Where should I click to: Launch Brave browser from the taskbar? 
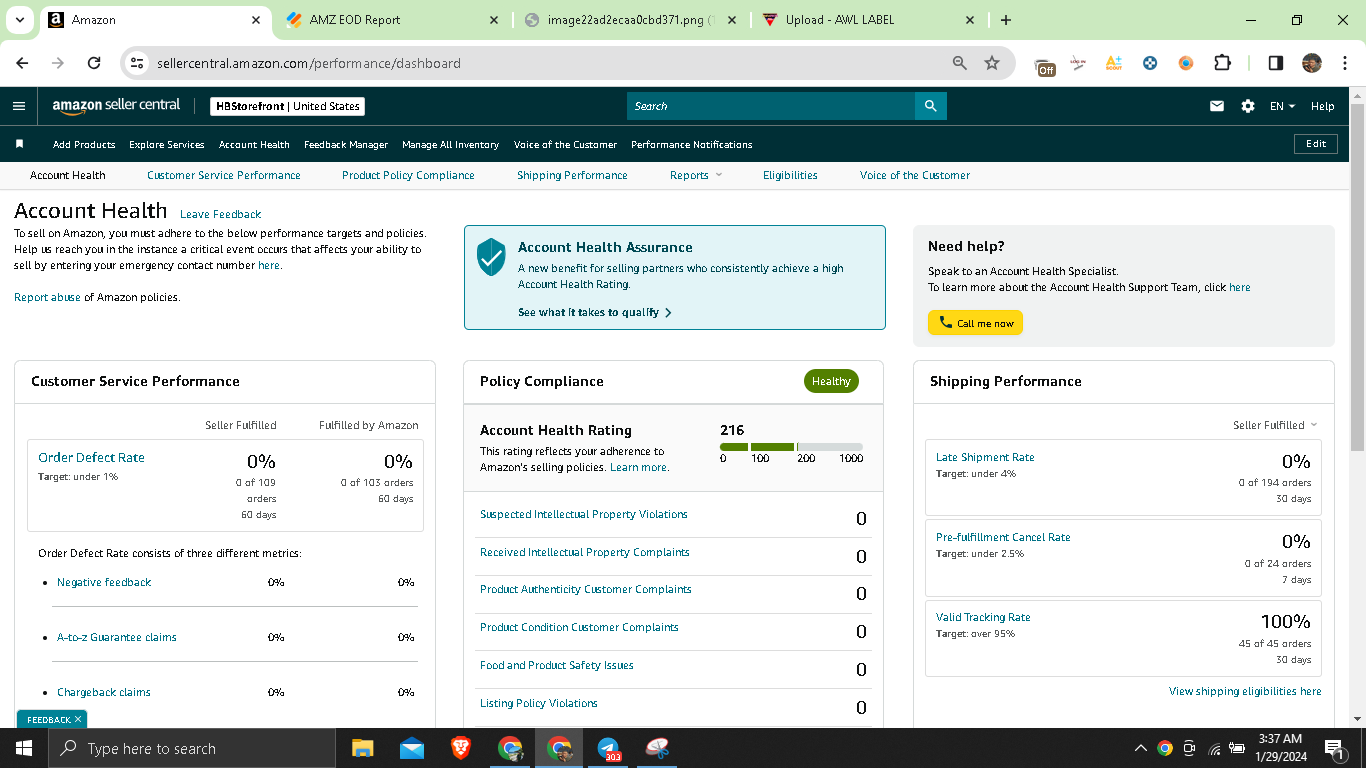coord(460,748)
